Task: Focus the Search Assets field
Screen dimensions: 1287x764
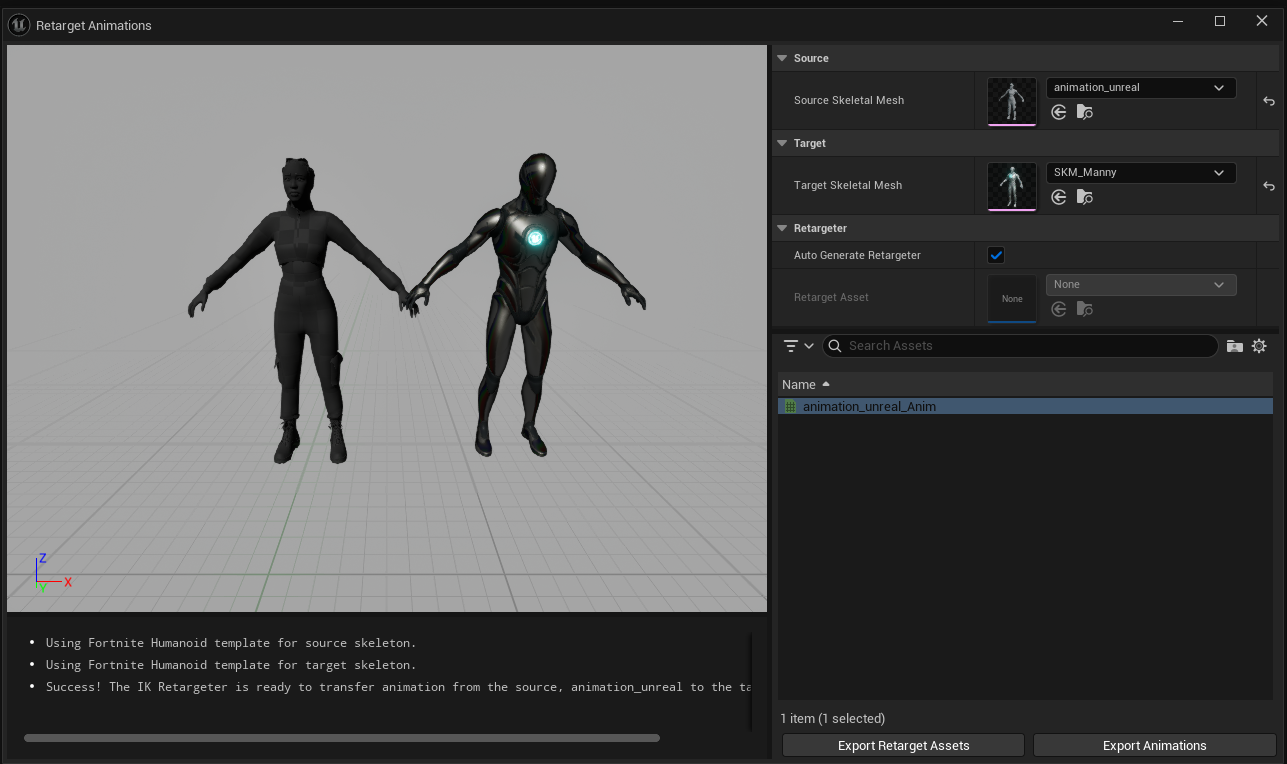Action: pos(1020,346)
